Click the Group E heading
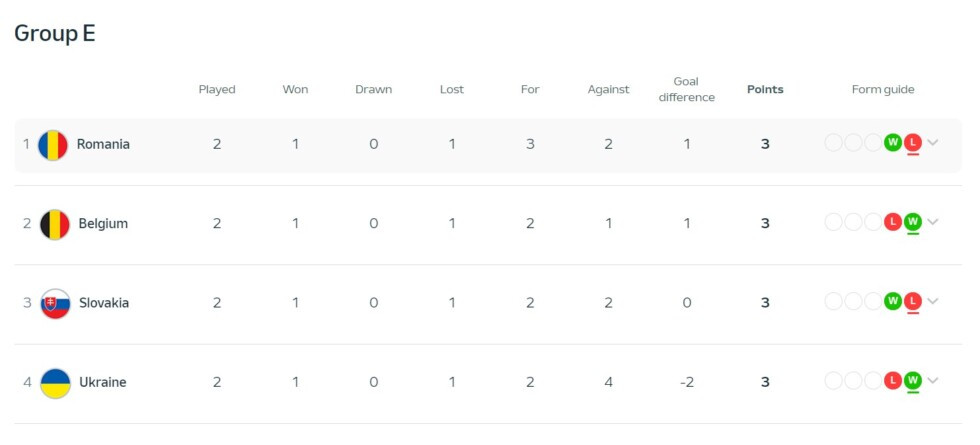This screenshot has width=980, height=445. (55, 33)
